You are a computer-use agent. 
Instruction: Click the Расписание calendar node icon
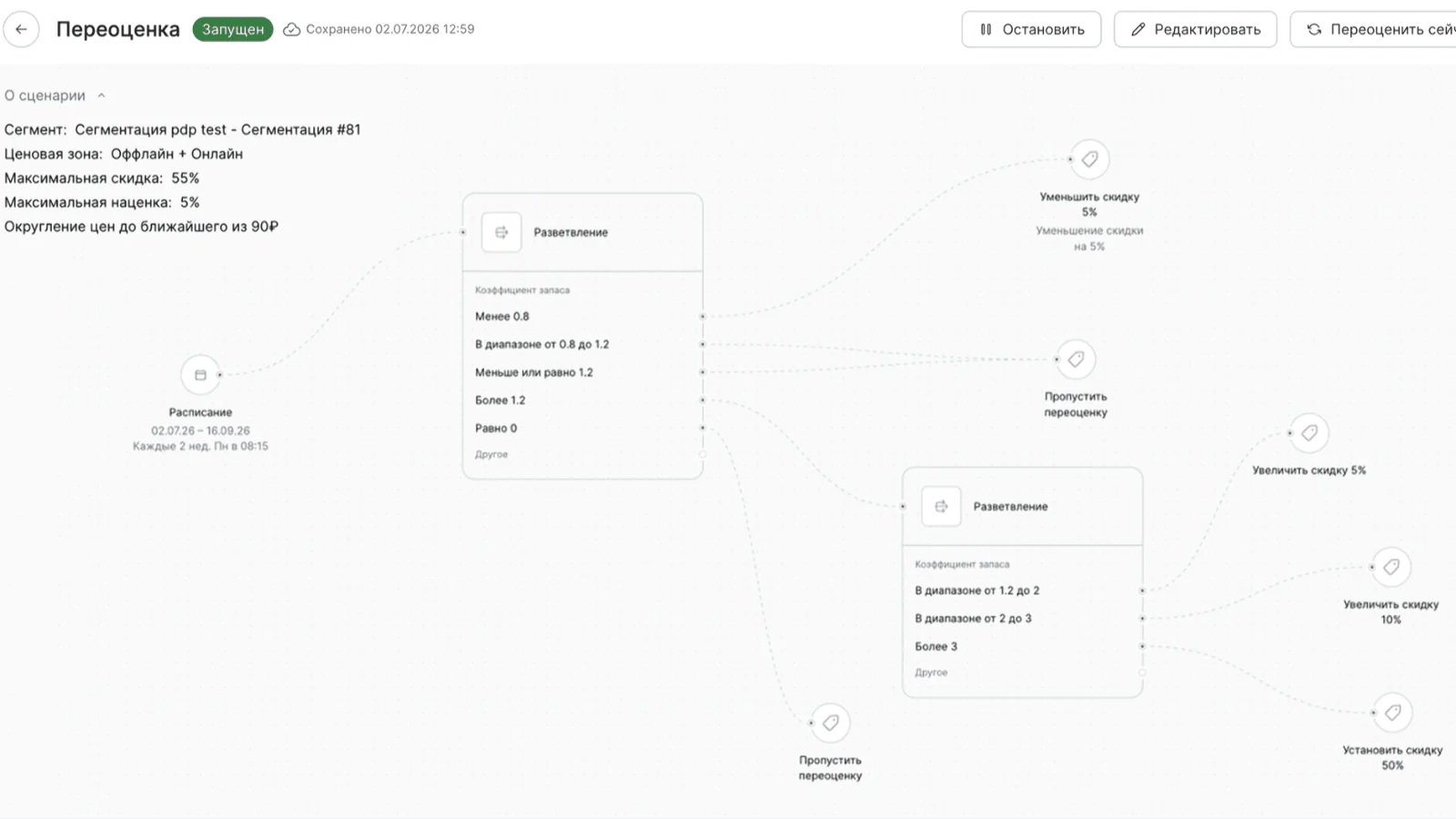200,375
